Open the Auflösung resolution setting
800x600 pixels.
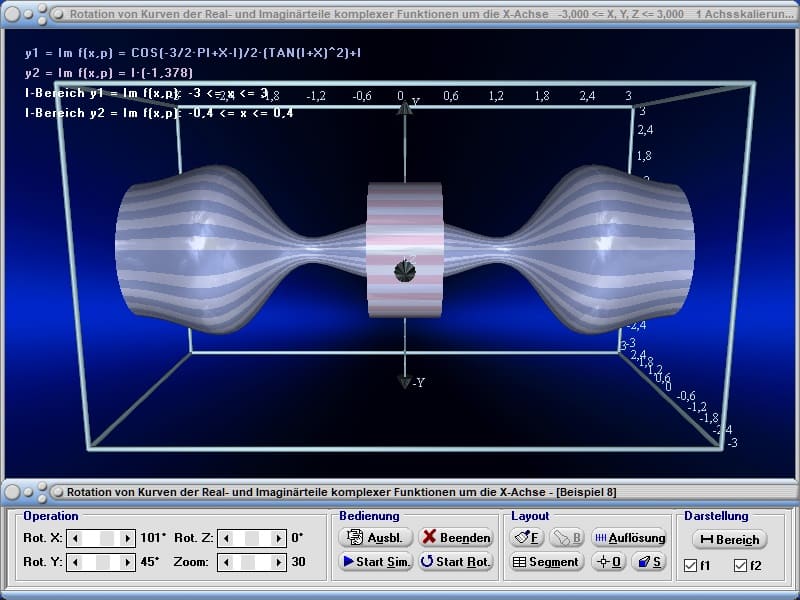[x=629, y=537]
